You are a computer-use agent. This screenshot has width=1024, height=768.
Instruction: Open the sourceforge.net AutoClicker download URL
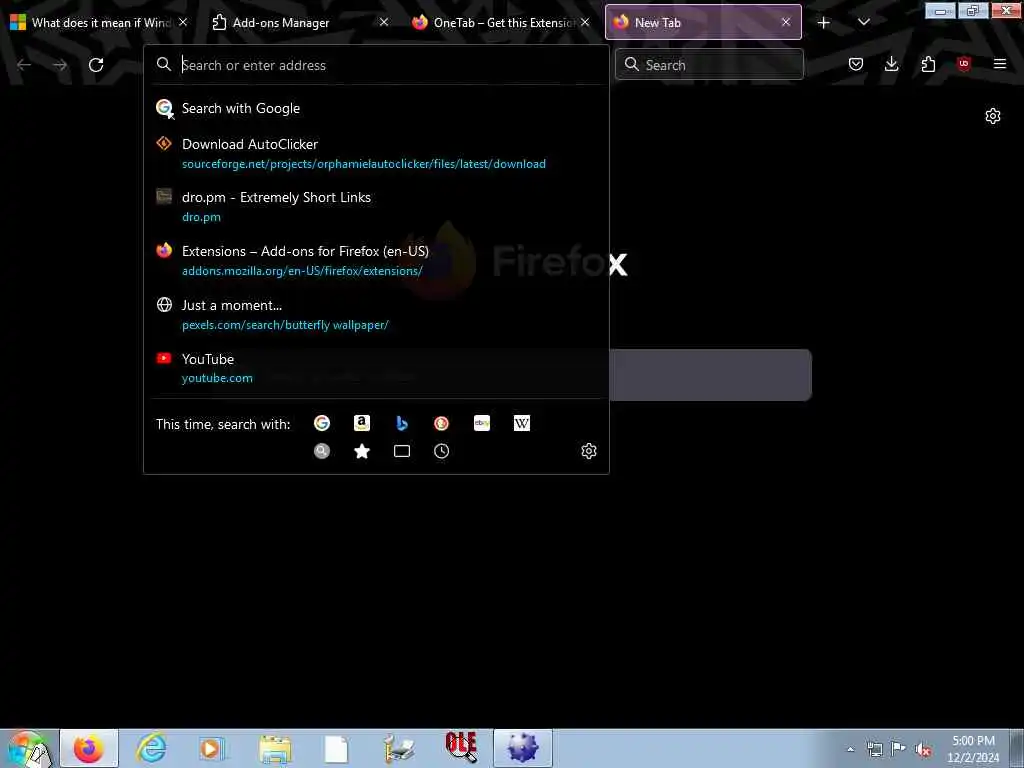pyautogui.click(x=364, y=164)
